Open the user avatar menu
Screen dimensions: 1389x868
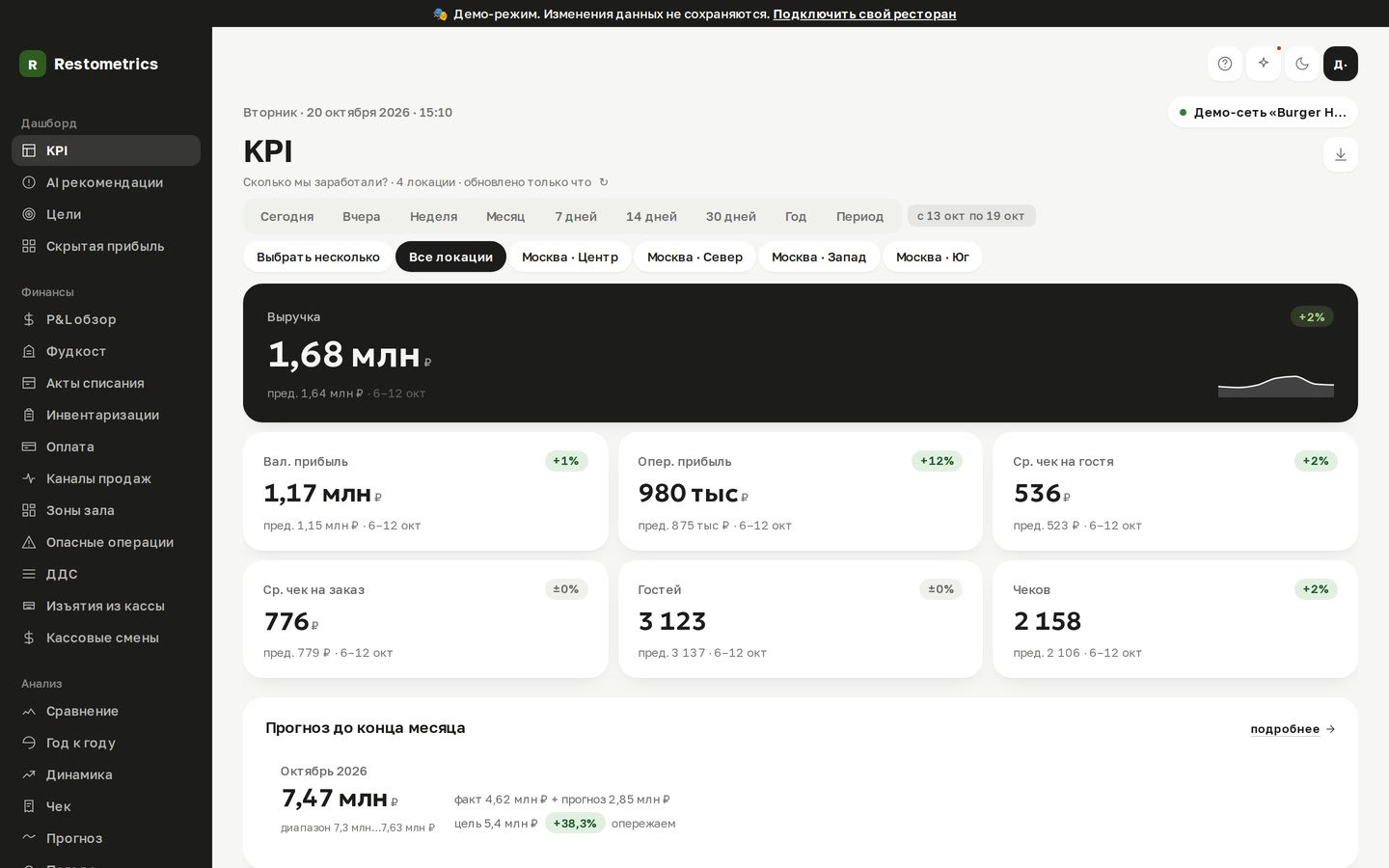point(1341,64)
